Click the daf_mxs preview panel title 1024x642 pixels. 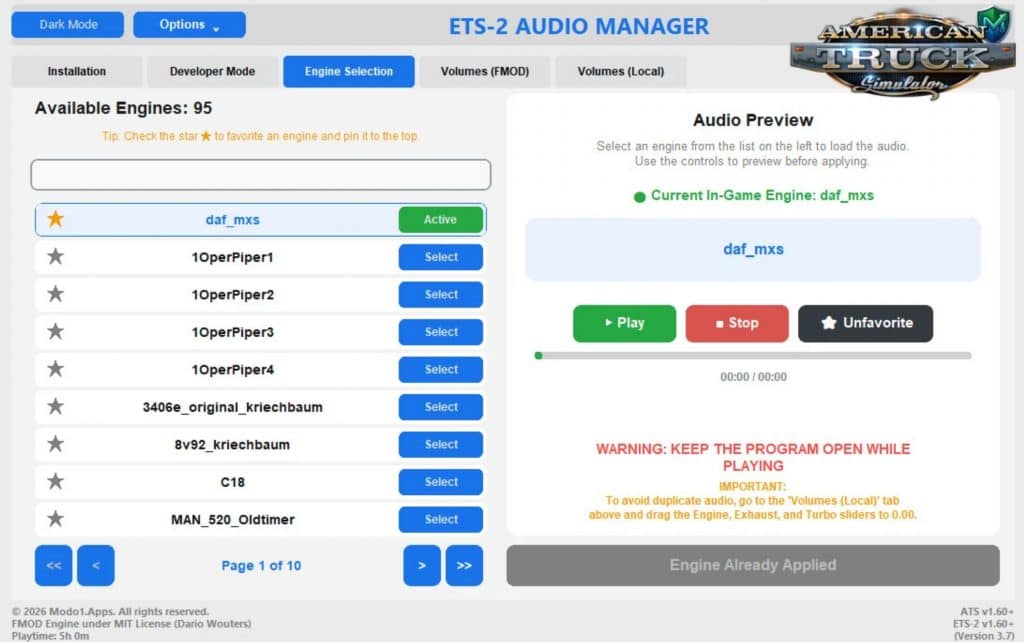point(753,249)
